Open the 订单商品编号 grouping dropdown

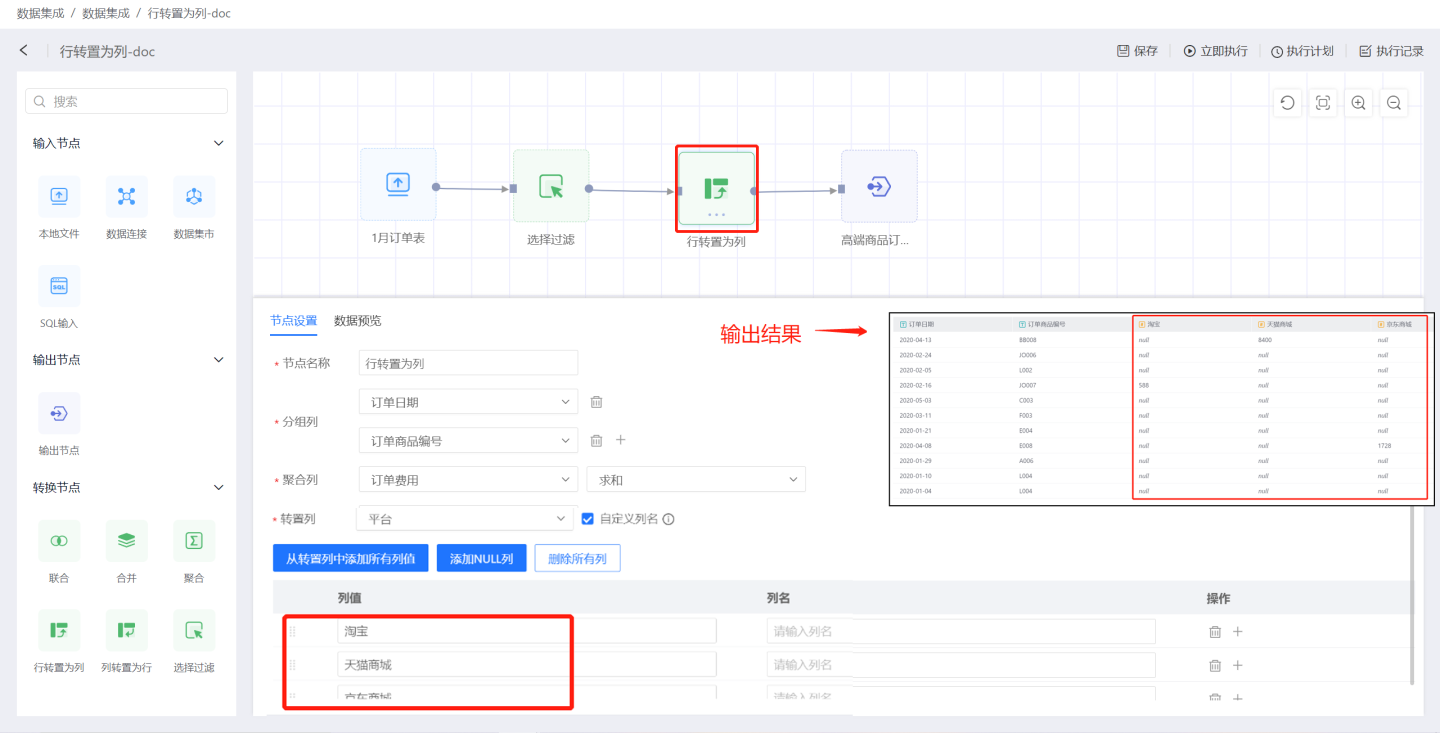tap(468, 441)
